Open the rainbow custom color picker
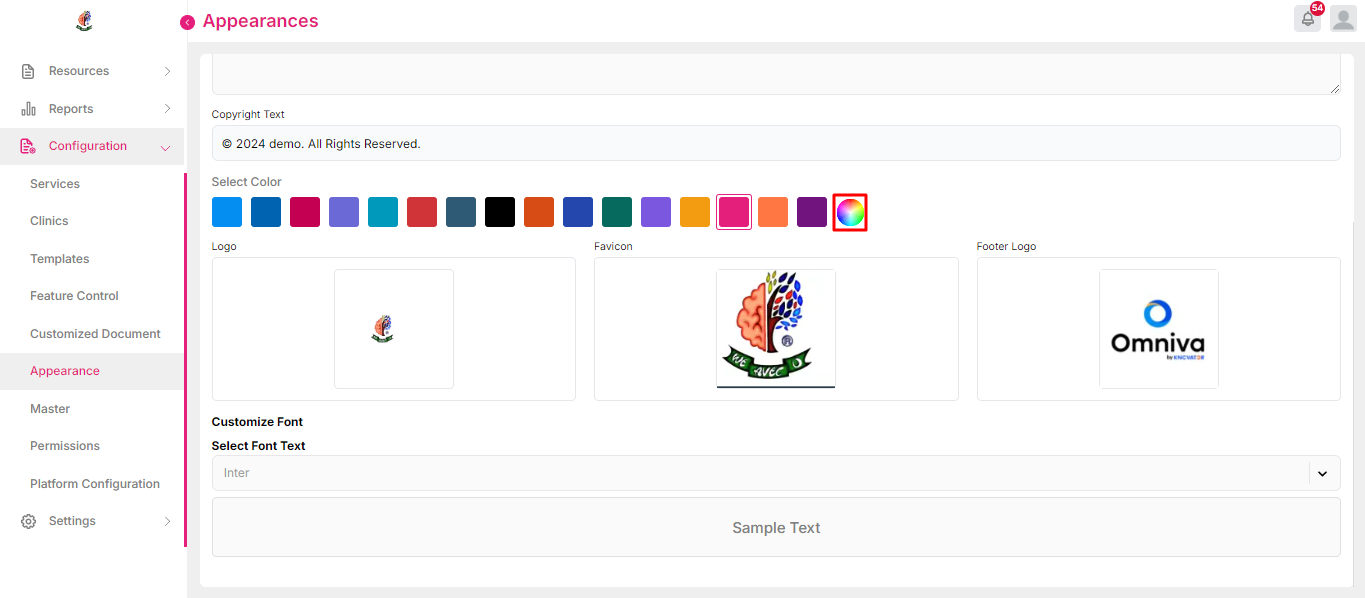 [850, 212]
